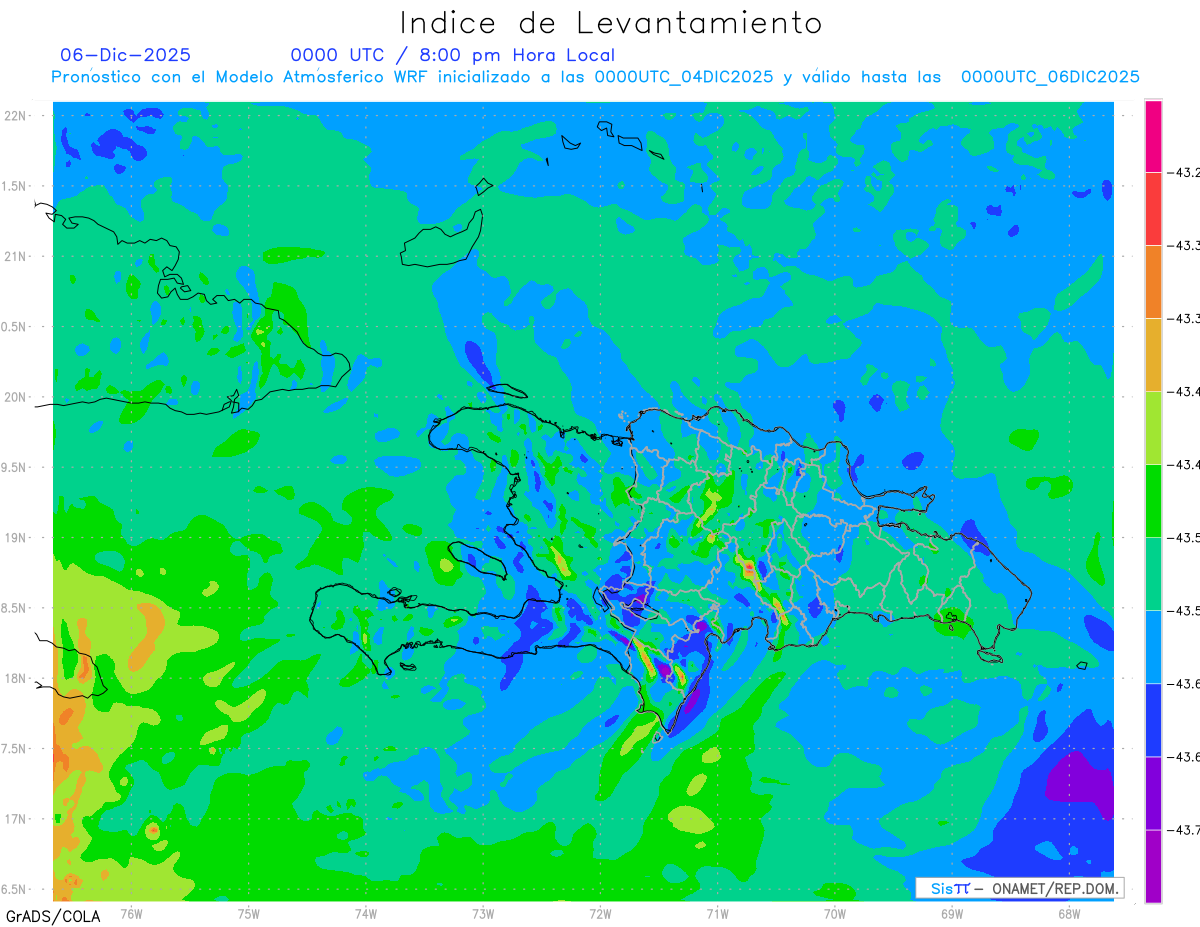This screenshot has height=927, width=1200.
Task: Pick the dark orange legend swatch
Action: (x=1153, y=282)
